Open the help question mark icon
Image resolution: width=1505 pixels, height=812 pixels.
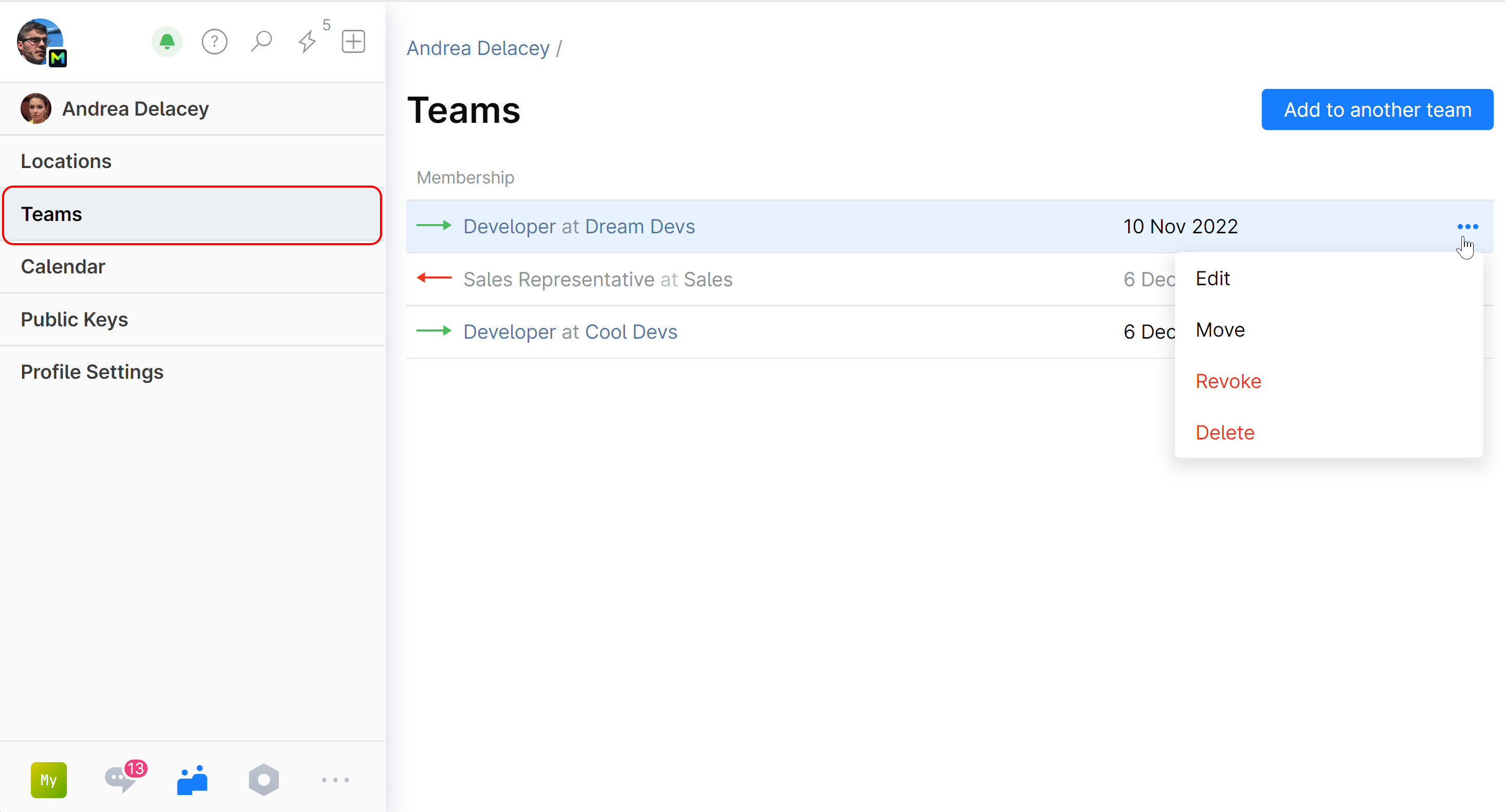click(214, 42)
